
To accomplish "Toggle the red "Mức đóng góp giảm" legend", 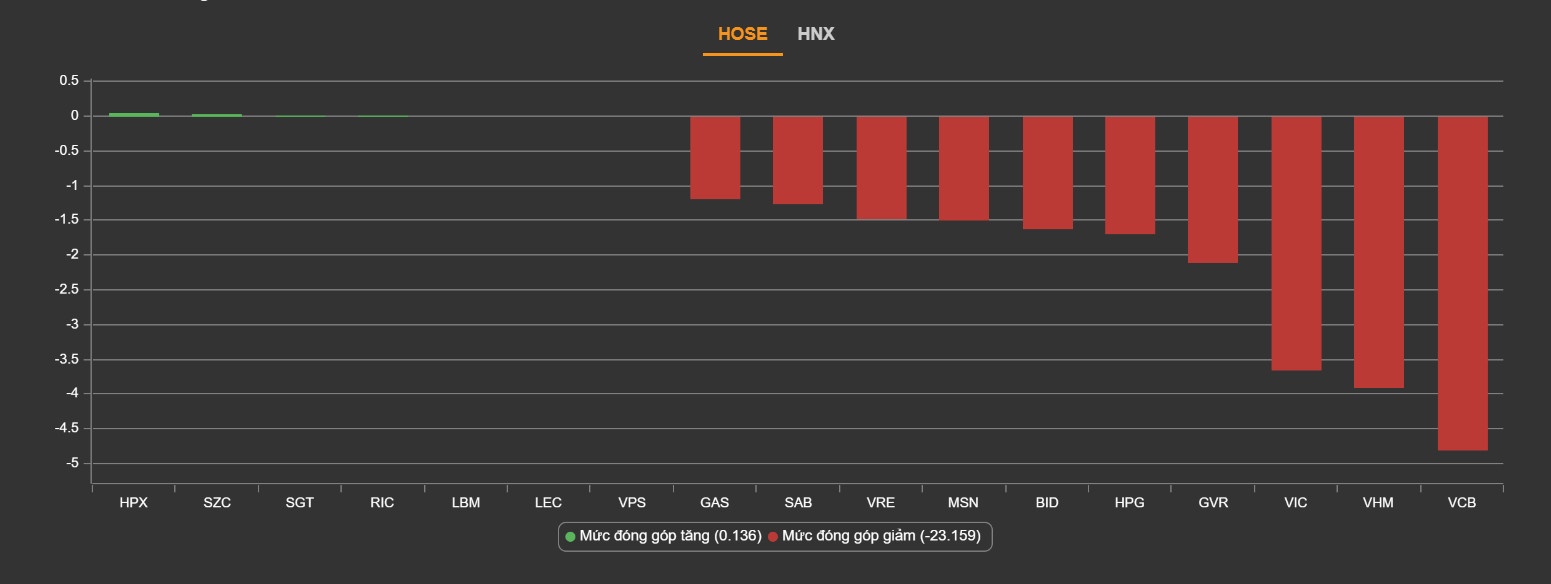I will point(880,537).
